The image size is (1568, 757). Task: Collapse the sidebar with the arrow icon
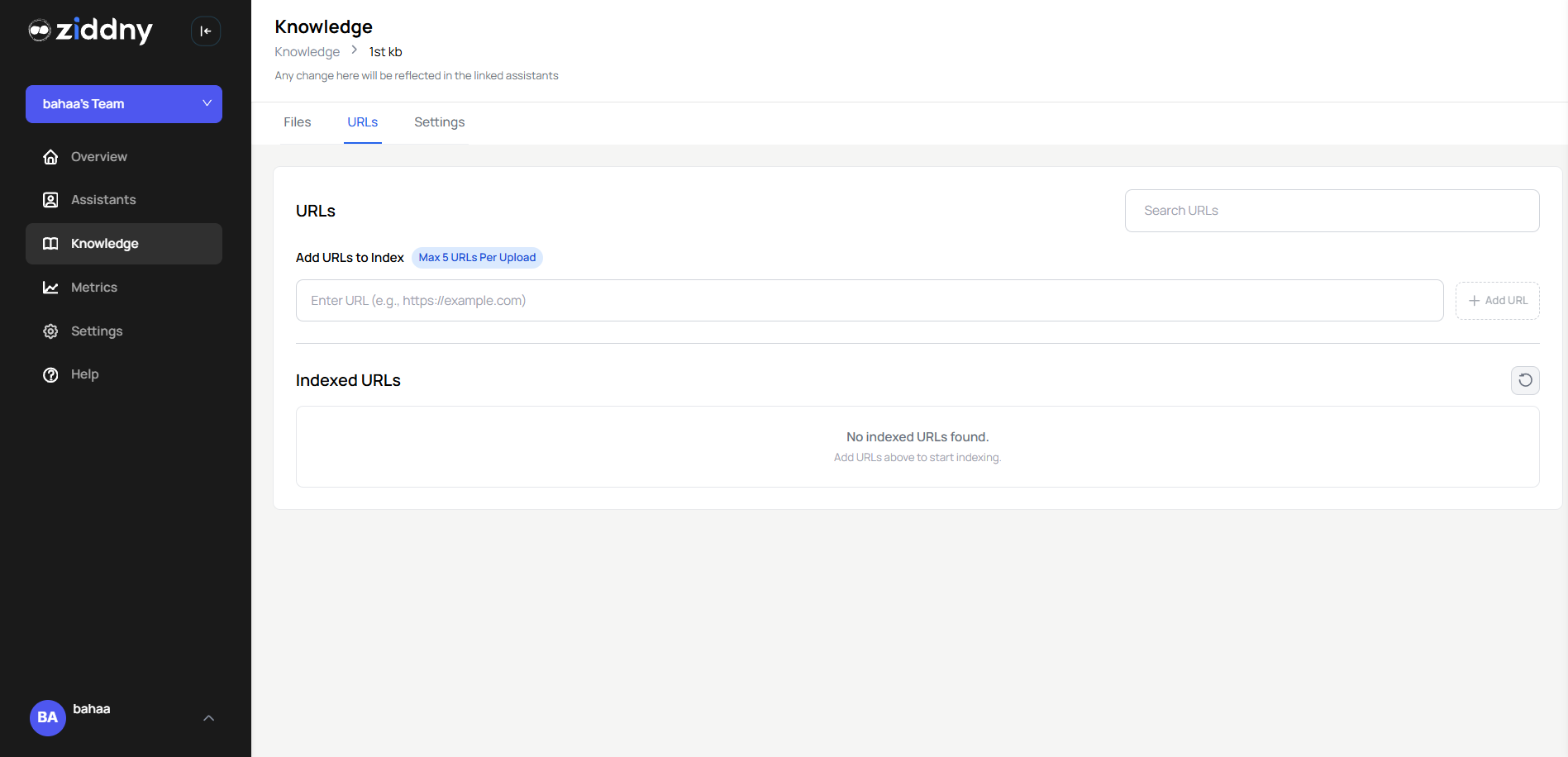[x=205, y=31]
